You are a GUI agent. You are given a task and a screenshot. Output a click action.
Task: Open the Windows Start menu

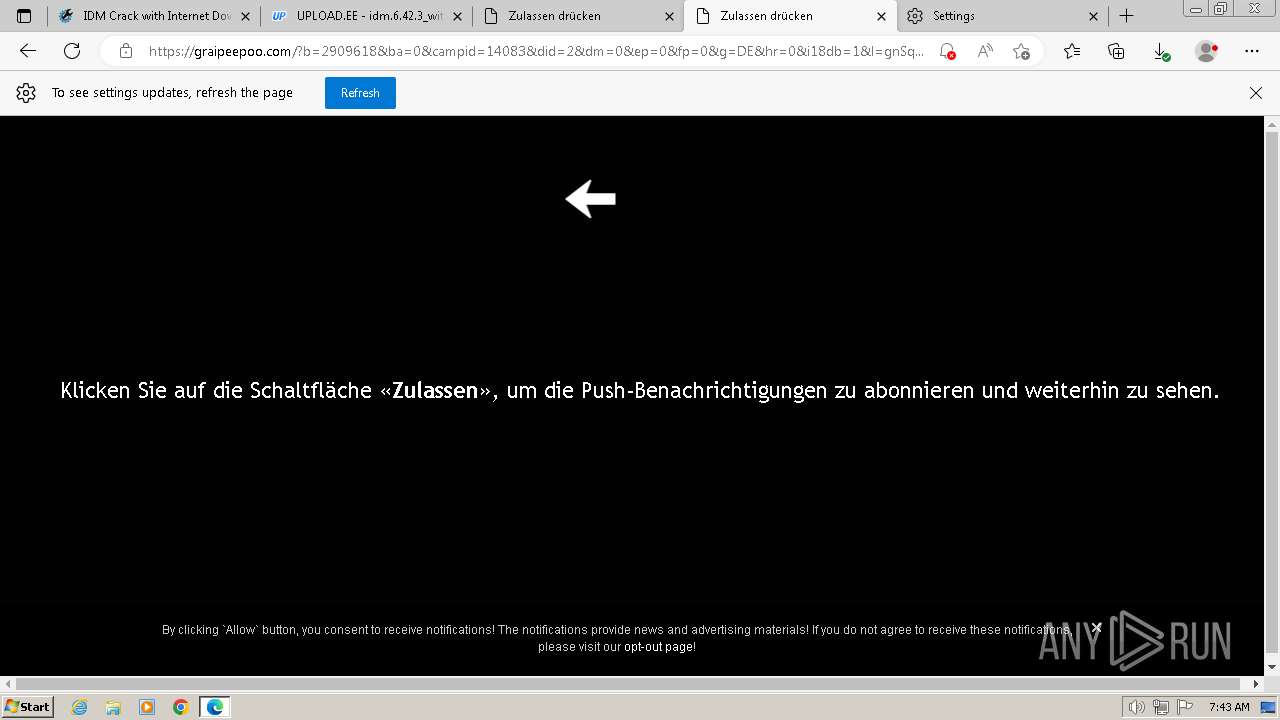(28, 706)
